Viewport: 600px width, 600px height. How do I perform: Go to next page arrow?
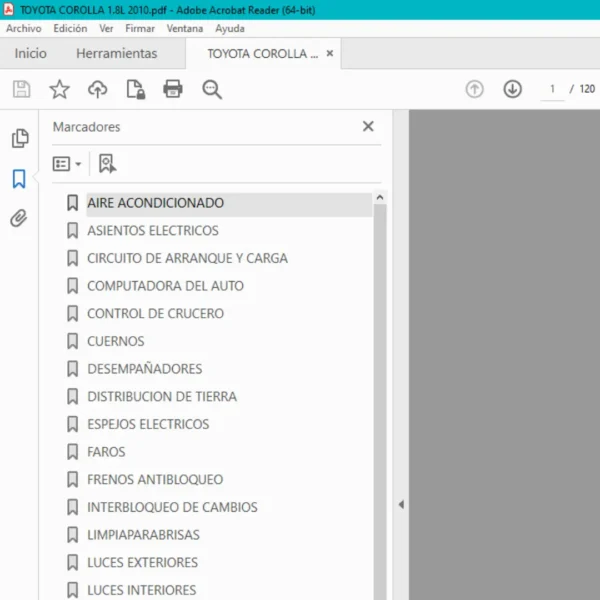pyautogui.click(x=513, y=89)
